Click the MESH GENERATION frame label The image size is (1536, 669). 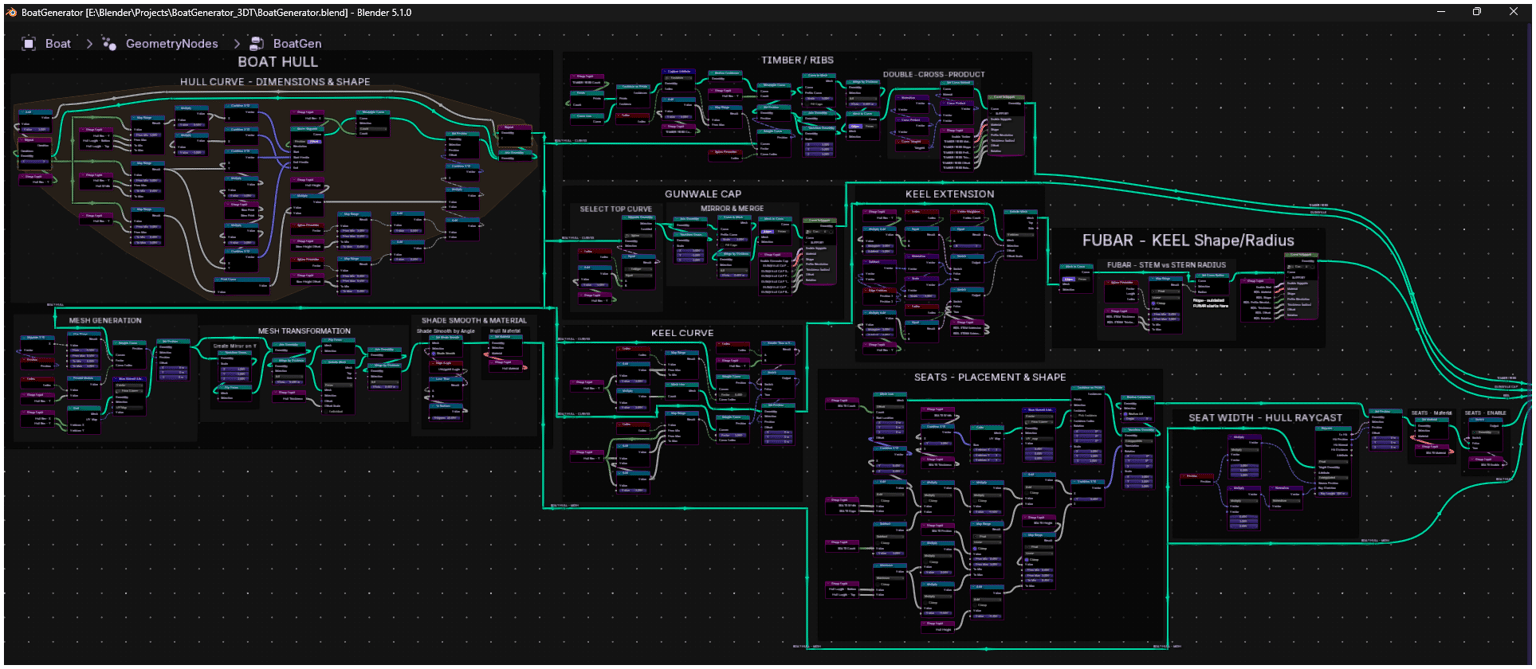(x=105, y=320)
